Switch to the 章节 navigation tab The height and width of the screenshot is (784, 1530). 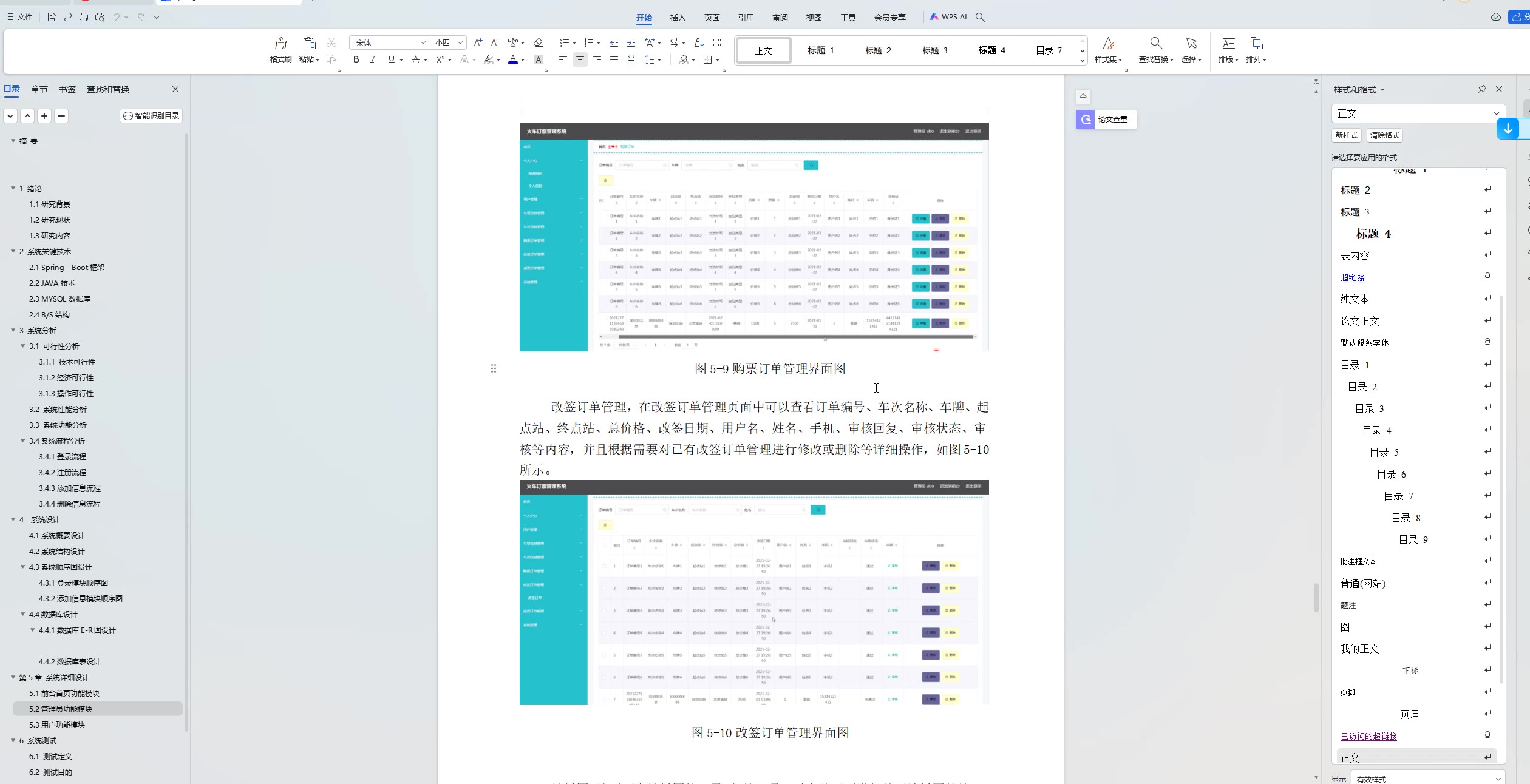pyautogui.click(x=39, y=89)
